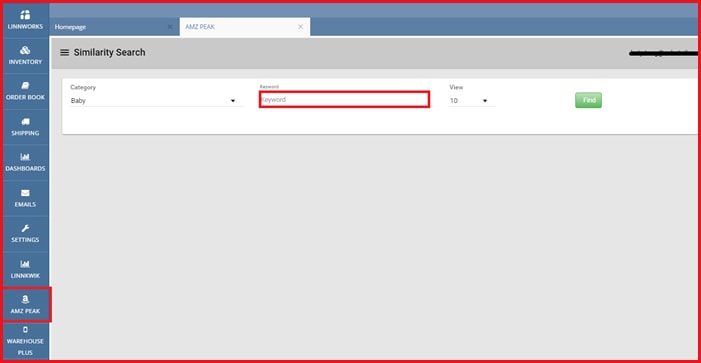Screen dimensions: 701x363
Task: Click the Similarity Search heading text
Action: (x=110, y=53)
